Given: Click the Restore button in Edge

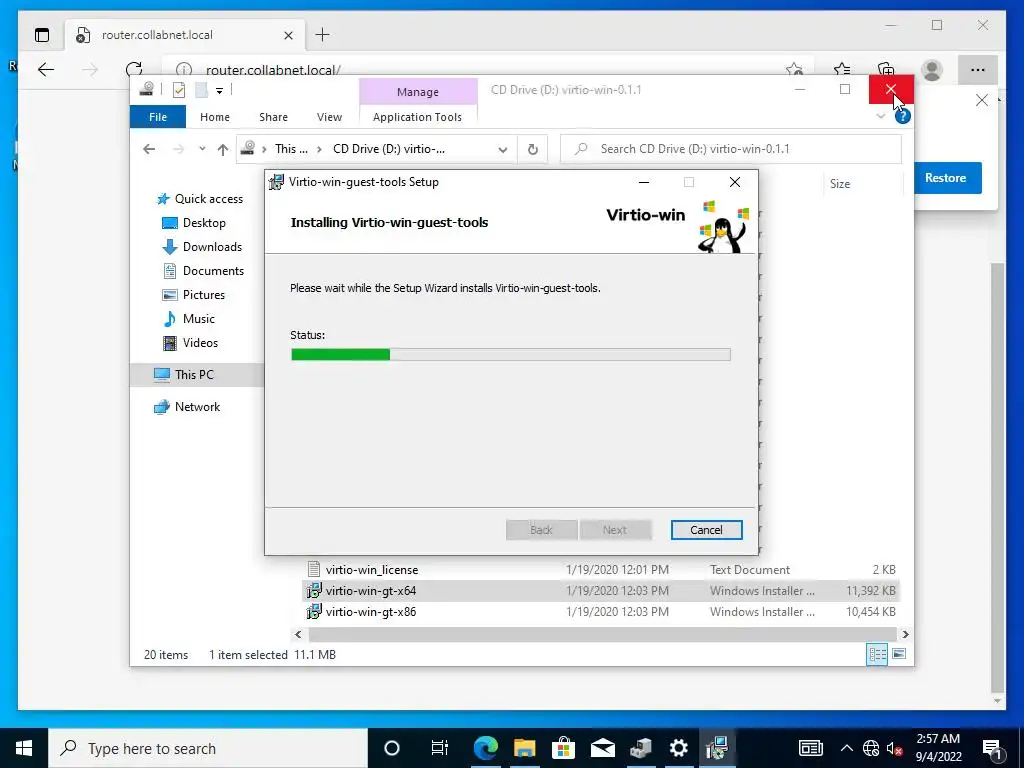Looking at the screenshot, I should pos(946,178).
